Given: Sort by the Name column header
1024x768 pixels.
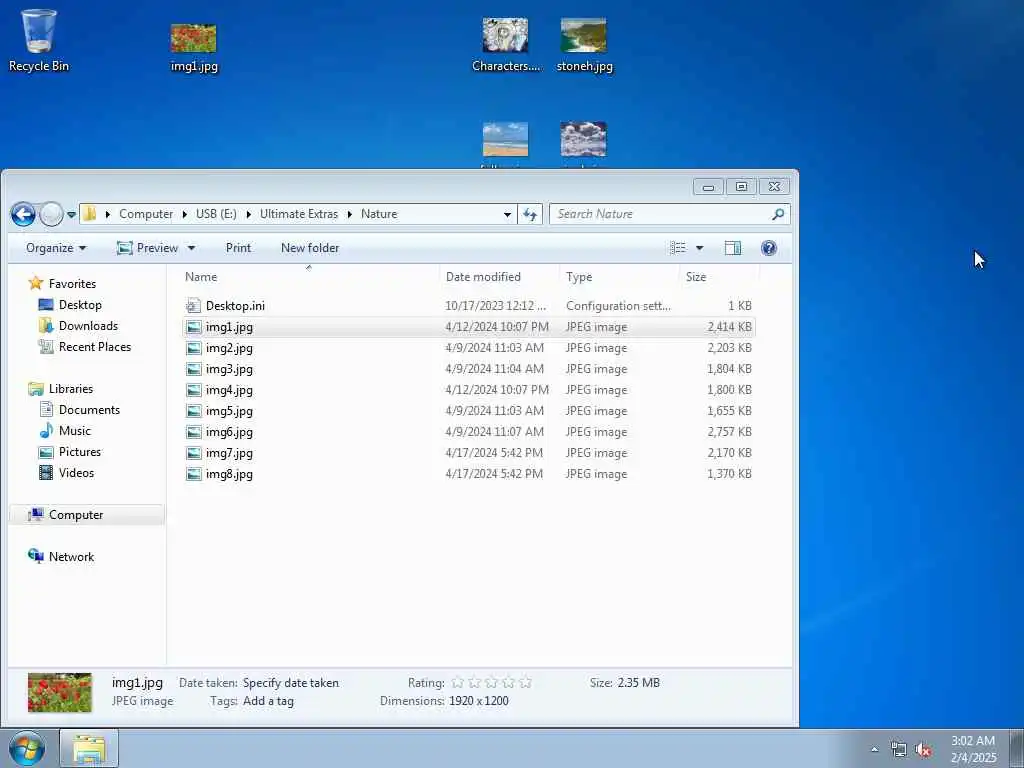Looking at the screenshot, I should 309,277.
